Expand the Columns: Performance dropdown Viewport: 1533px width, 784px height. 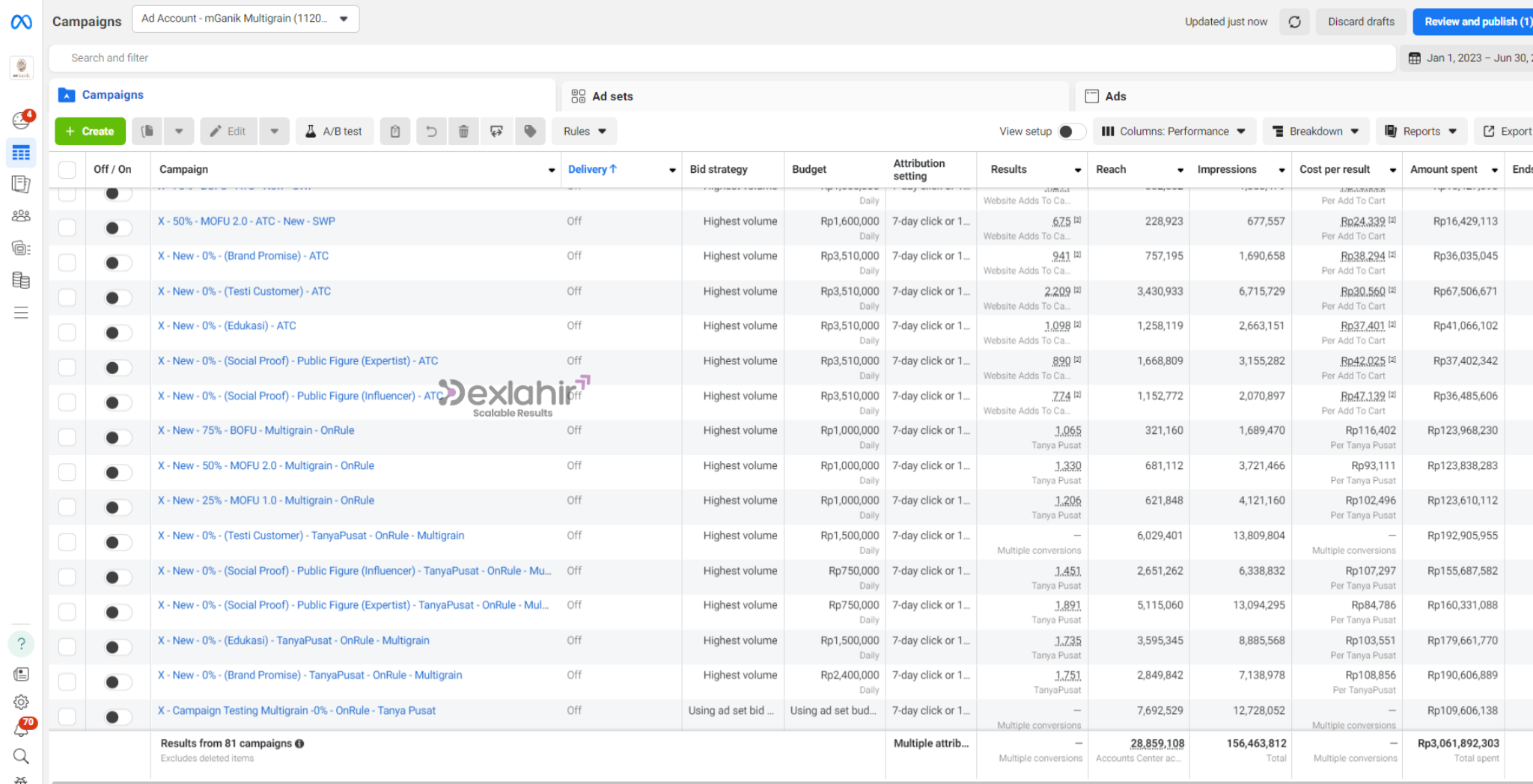click(1173, 132)
